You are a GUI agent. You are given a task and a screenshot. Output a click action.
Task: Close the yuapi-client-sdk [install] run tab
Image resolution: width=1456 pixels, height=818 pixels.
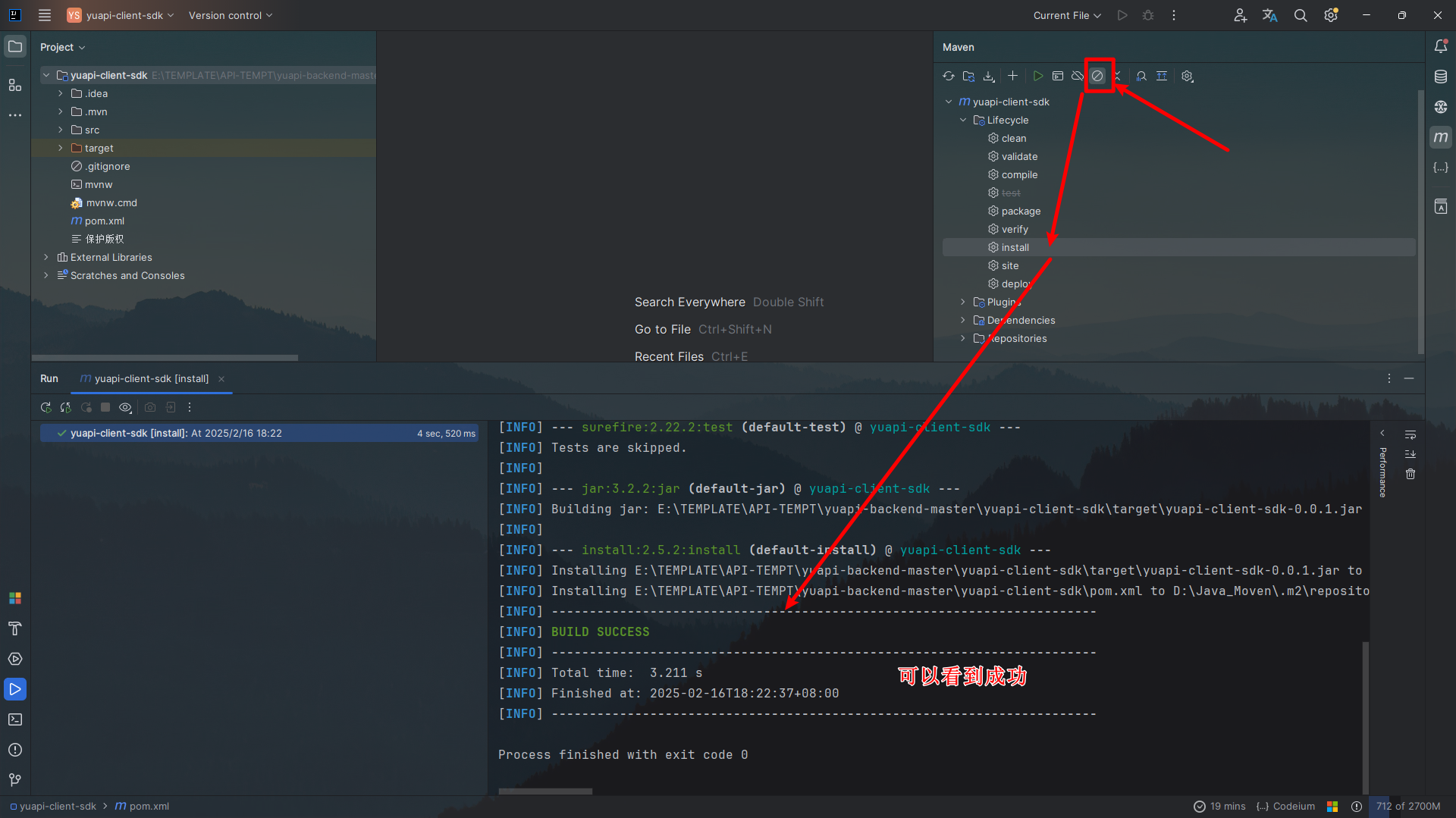pos(221,379)
